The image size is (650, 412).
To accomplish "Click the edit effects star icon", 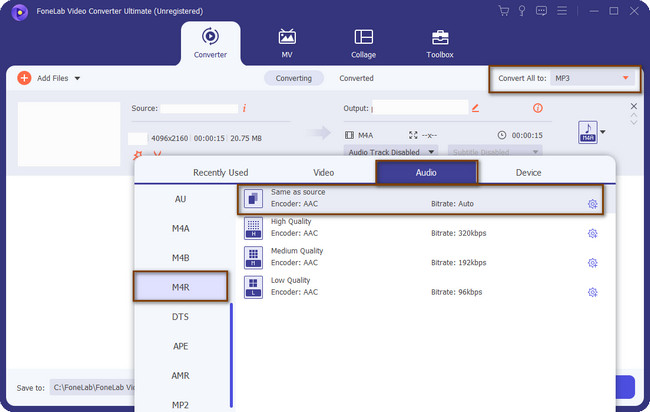I will coord(138,155).
